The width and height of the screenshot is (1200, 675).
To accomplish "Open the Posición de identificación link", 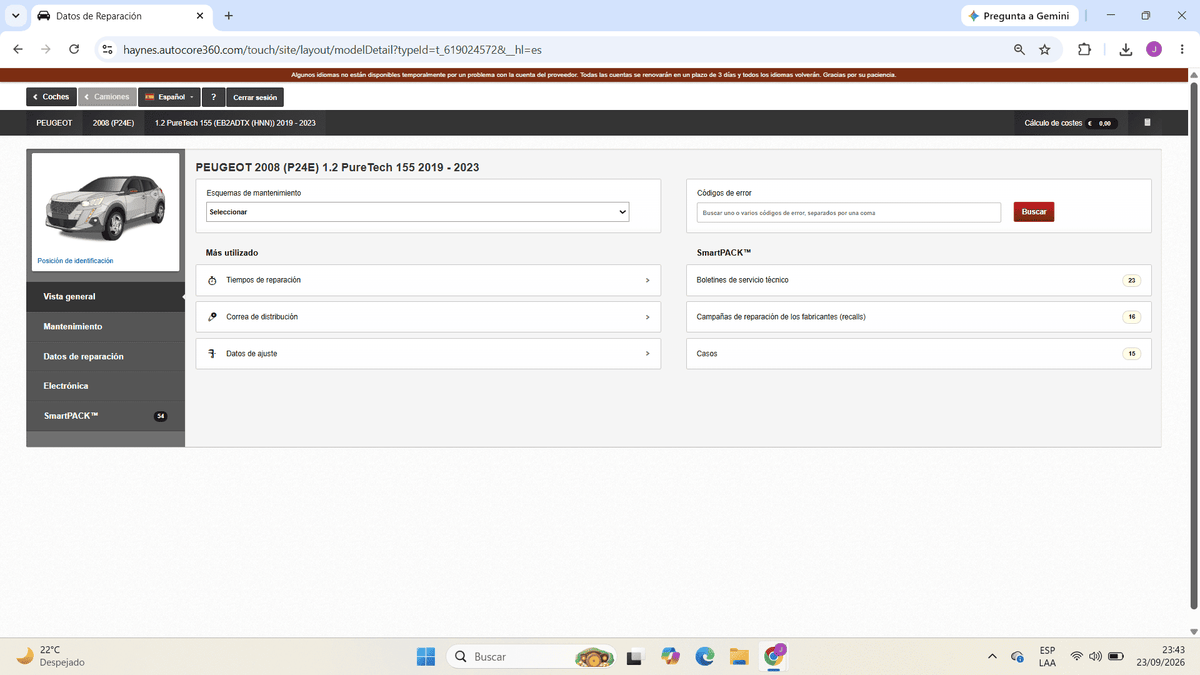I will 75,261.
